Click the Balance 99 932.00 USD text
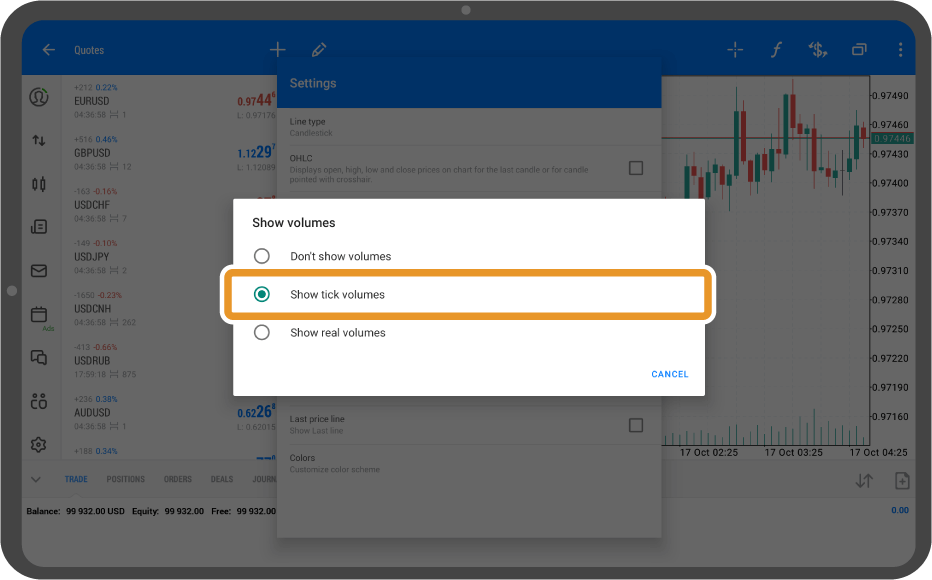The image size is (932, 580). pos(75,511)
